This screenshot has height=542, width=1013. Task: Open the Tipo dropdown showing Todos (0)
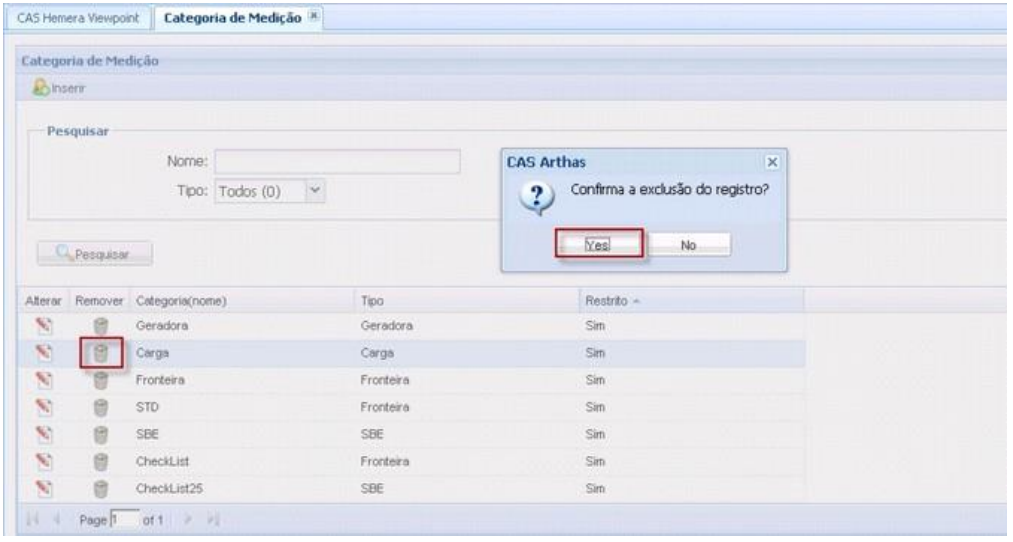click(315, 189)
